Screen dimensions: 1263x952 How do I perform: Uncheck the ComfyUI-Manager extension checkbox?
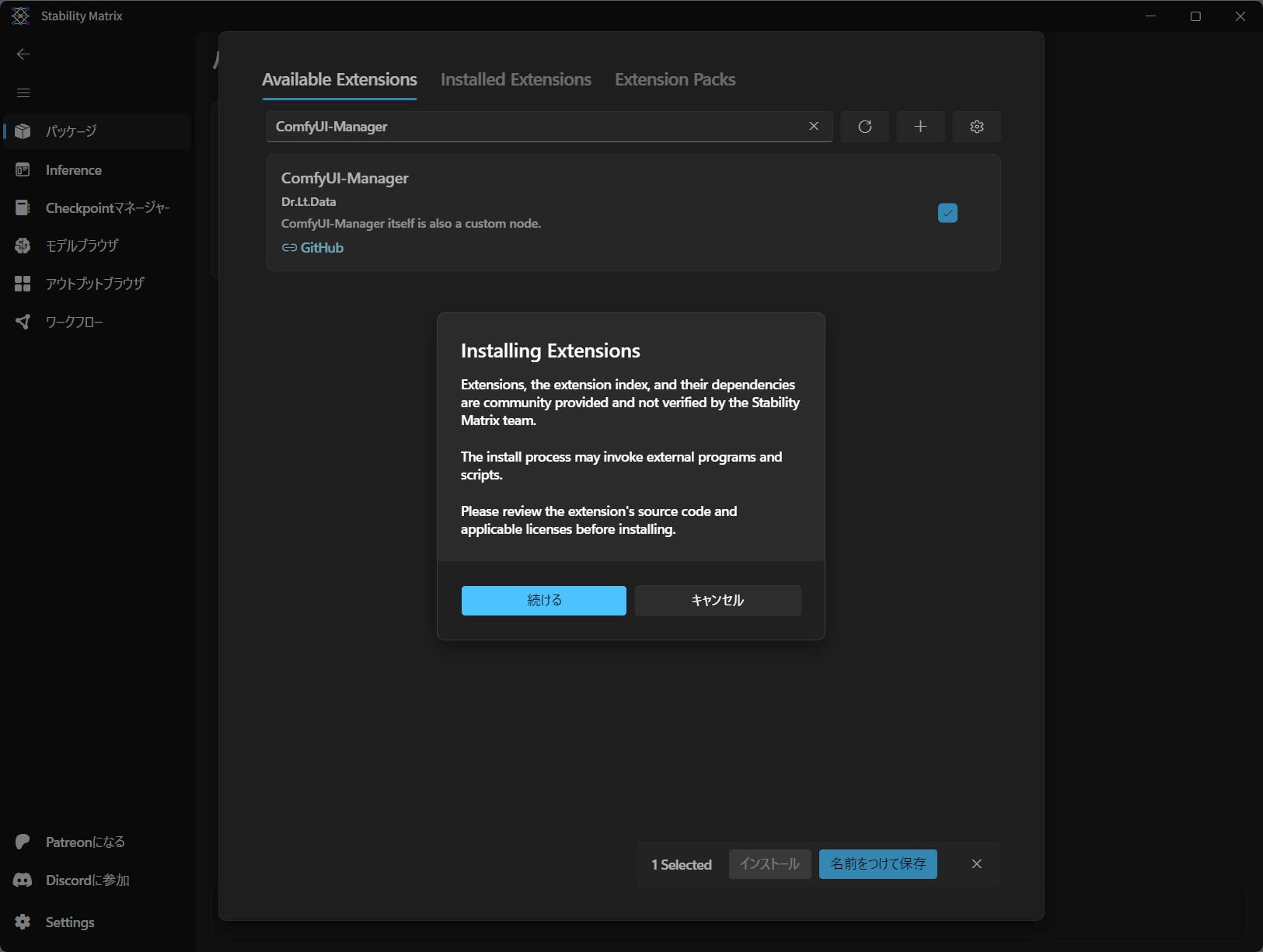tap(947, 213)
